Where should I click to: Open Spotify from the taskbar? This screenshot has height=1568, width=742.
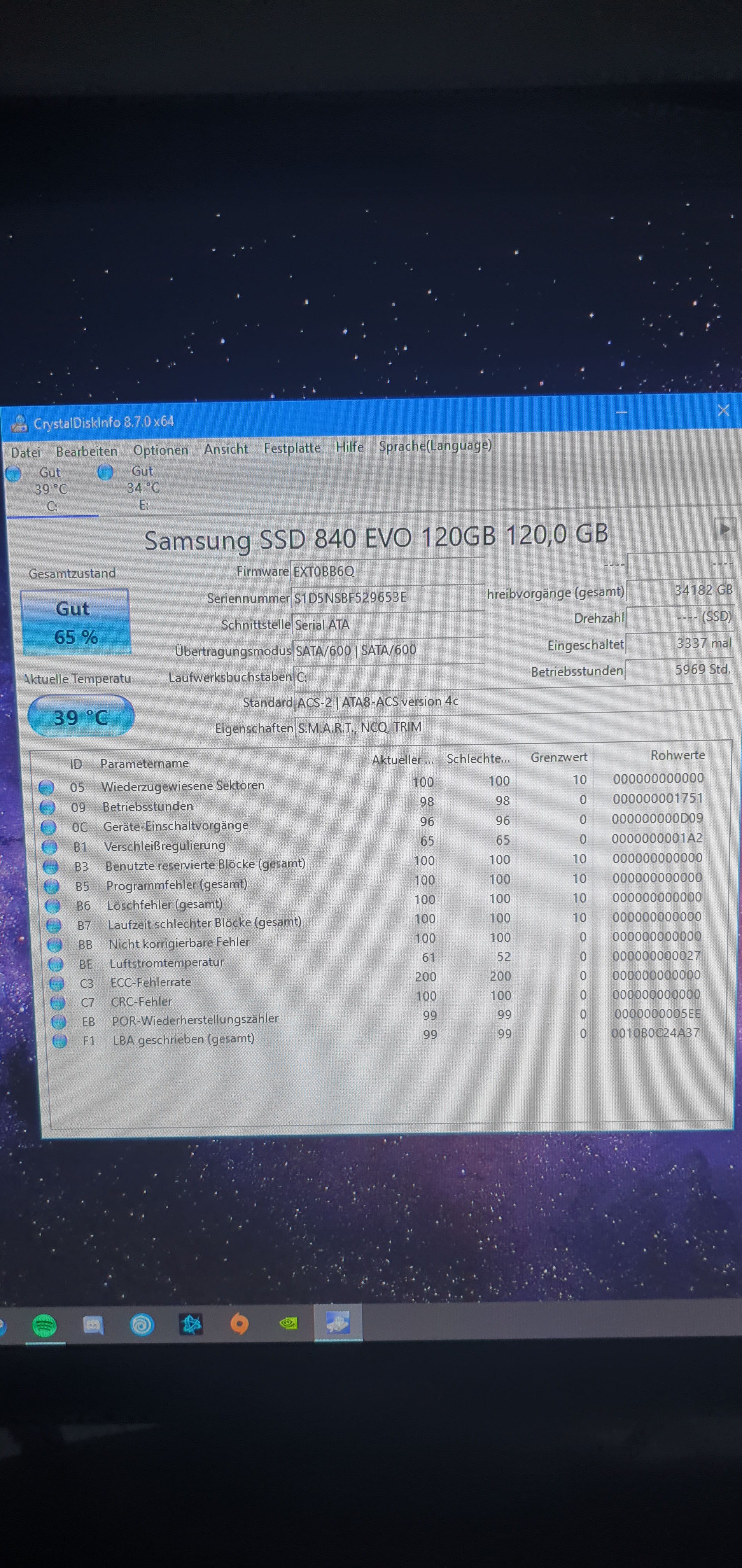[44, 1325]
